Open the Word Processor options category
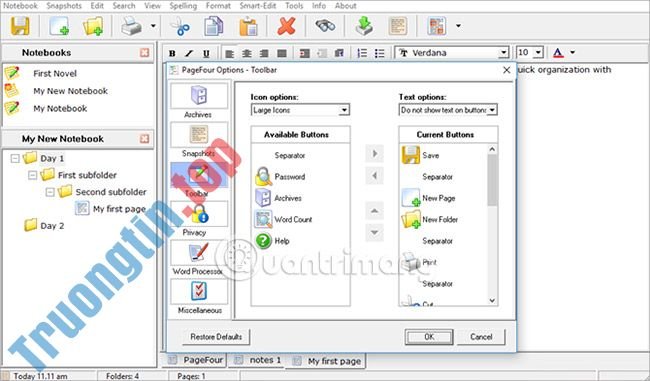650x381 pixels. pyautogui.click(x=199, y=258)
